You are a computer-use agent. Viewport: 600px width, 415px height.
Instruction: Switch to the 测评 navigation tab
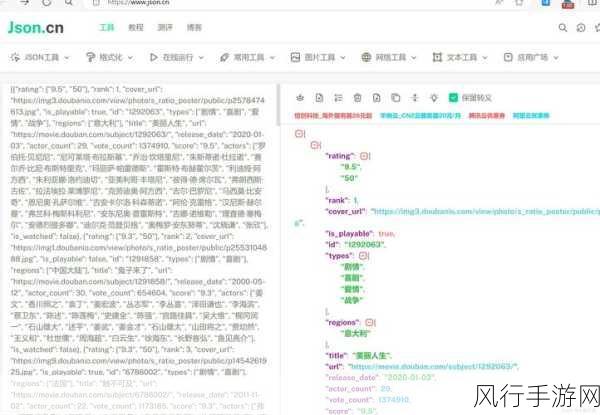tap(165, 28)
